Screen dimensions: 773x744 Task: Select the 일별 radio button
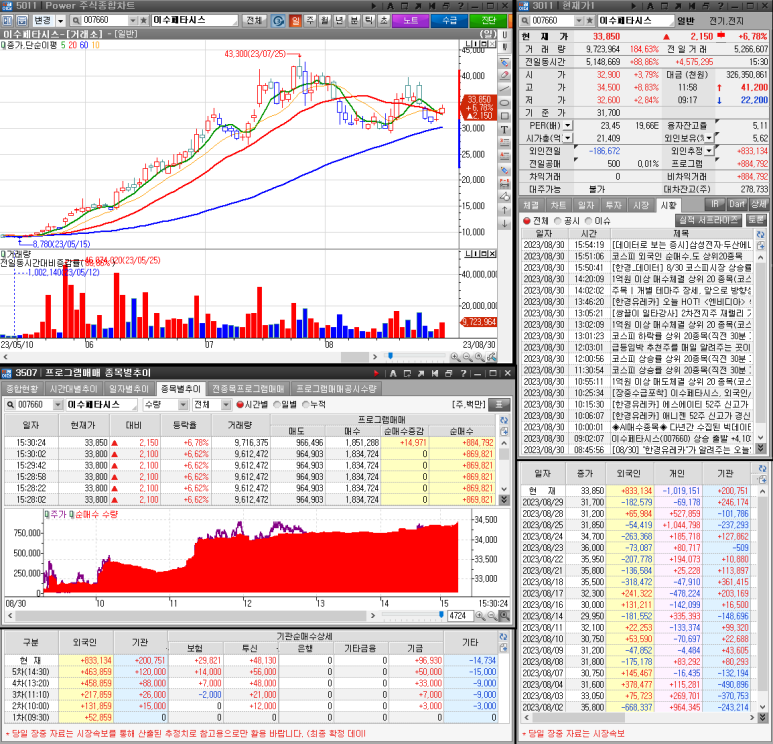[277, 405]
